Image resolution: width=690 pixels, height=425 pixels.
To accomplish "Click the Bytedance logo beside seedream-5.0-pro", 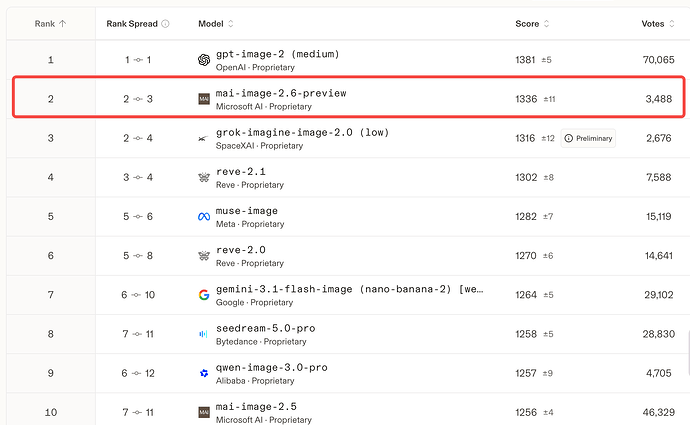I will [203, 334].
